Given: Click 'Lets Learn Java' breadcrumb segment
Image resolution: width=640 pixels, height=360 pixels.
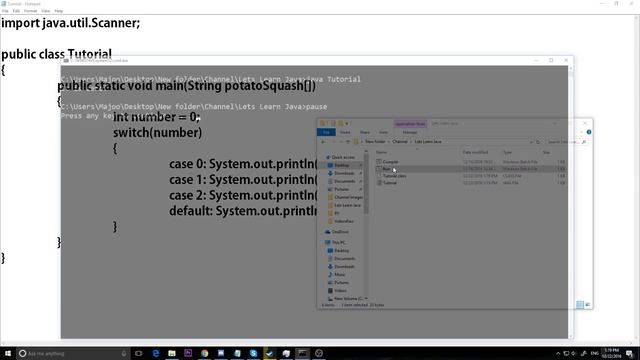Looking at the screenshot, I should pyautogui.click(x=428, y=142).
